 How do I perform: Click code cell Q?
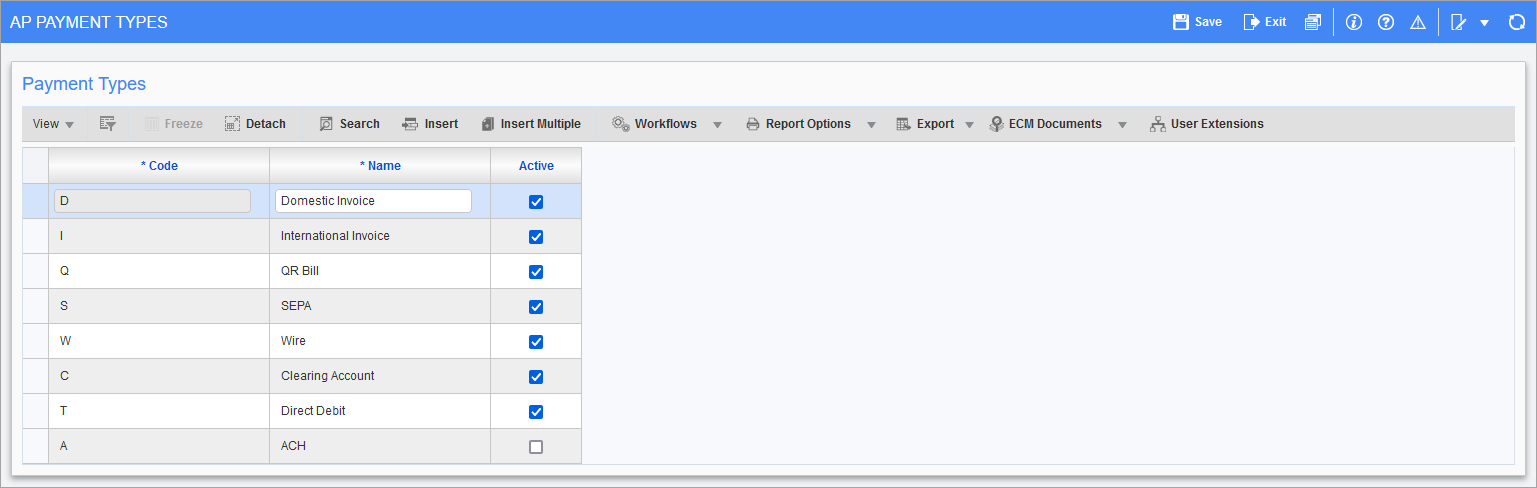click(x=159, y=271)
